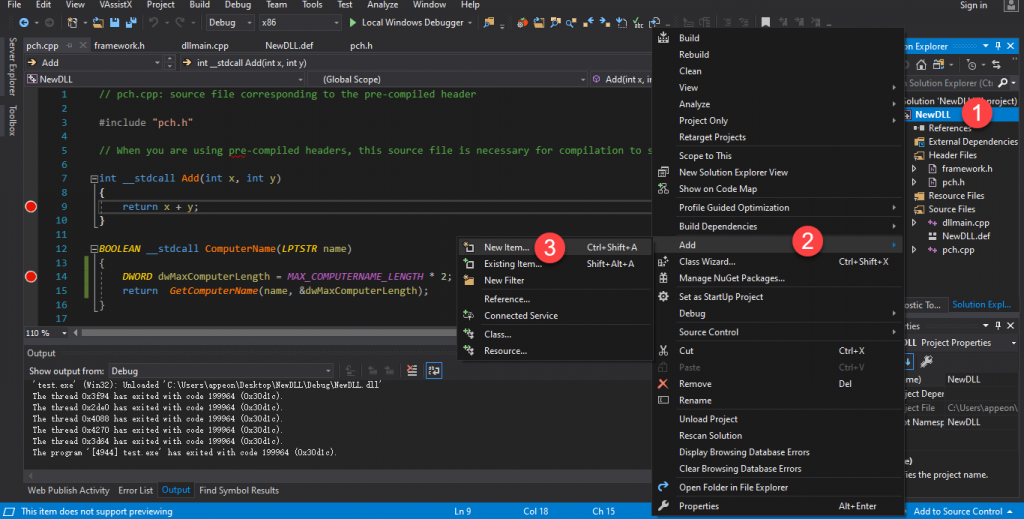Collapse the Add function outlining box

[93, 178]
